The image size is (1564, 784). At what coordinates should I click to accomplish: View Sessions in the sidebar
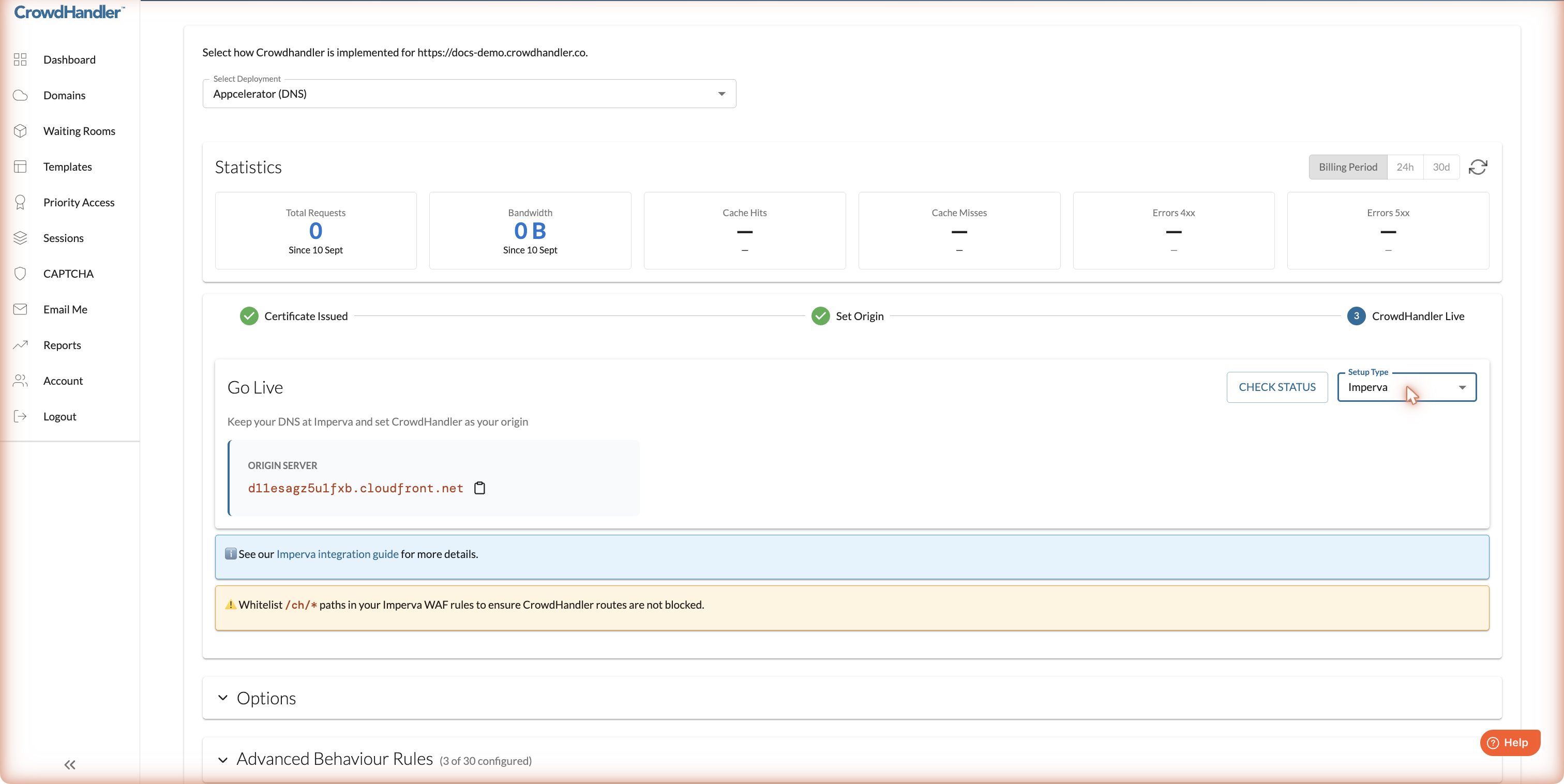[64, 238]
